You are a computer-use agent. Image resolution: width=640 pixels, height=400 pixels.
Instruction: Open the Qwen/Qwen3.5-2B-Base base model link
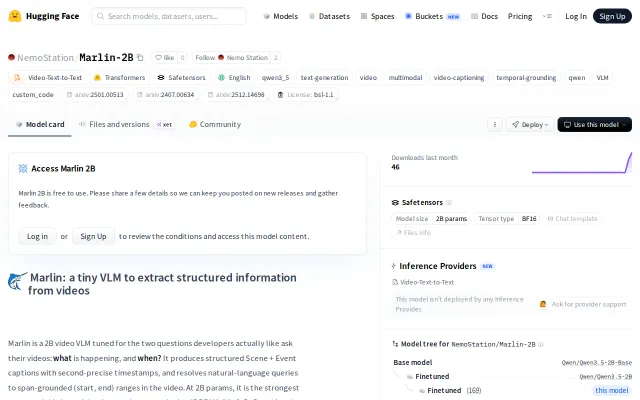click(x=596, y=362)
